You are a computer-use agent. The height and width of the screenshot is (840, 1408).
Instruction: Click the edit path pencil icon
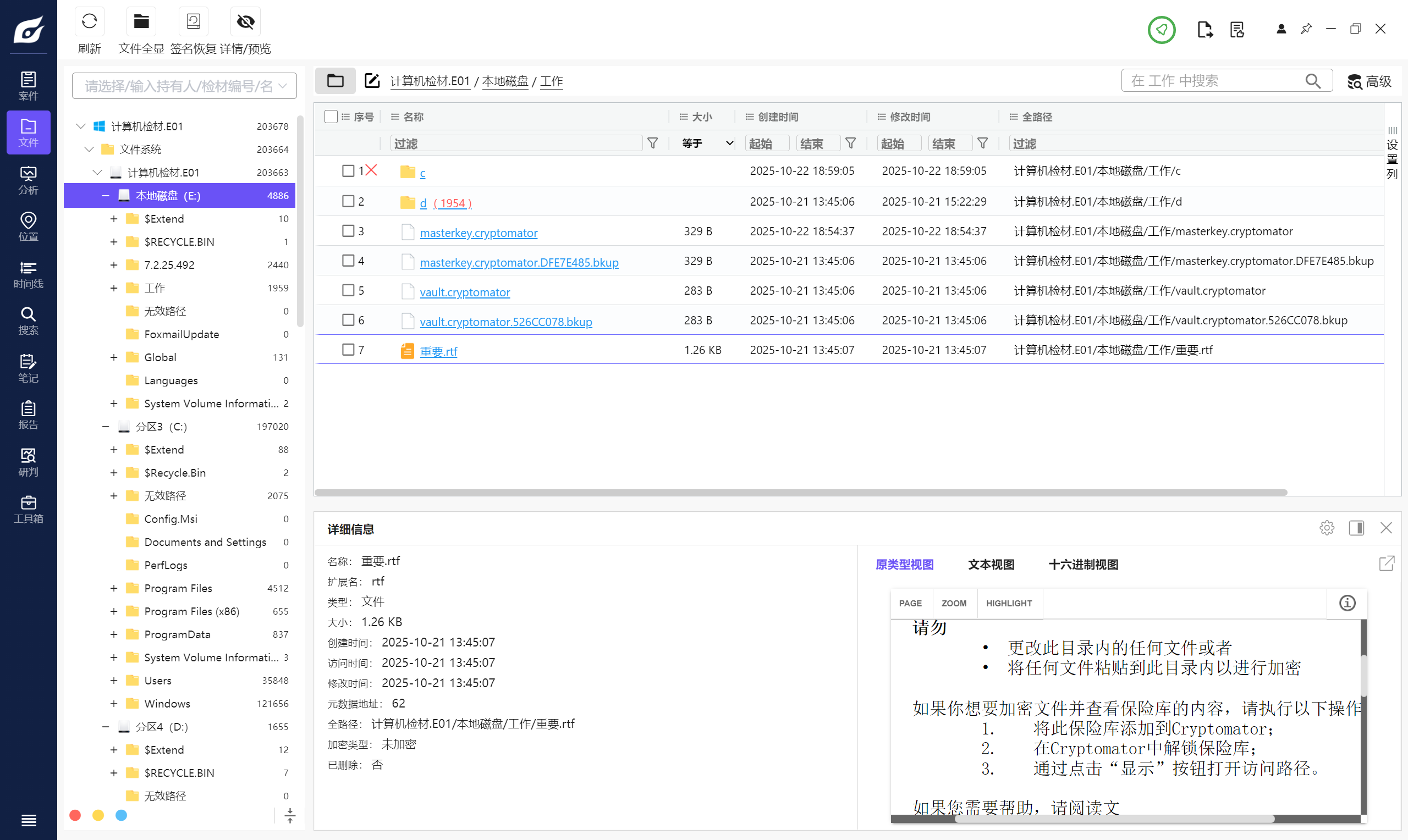click(x=372, y=81)
